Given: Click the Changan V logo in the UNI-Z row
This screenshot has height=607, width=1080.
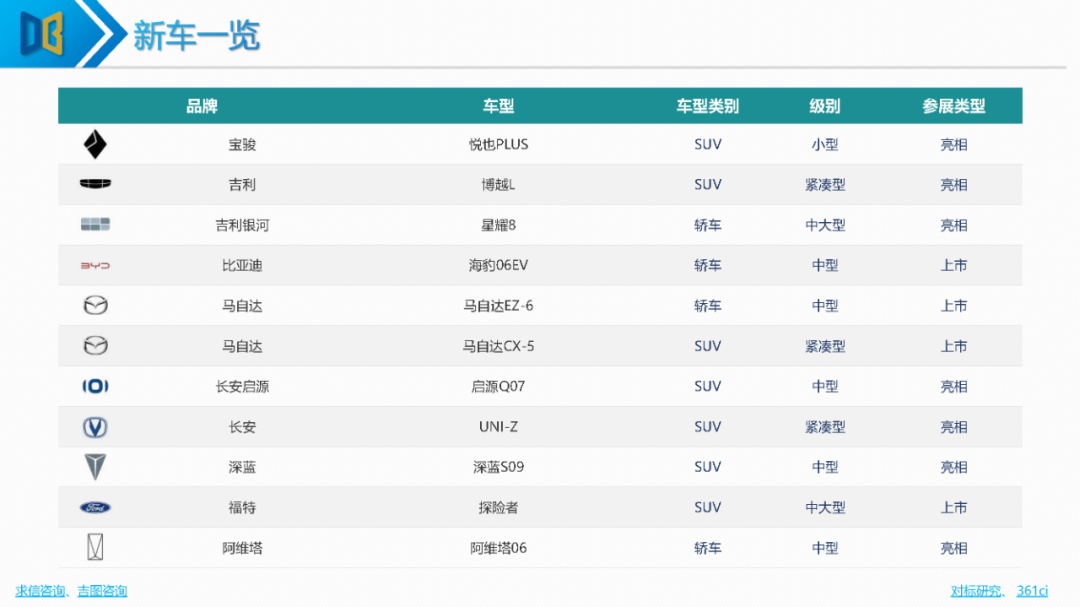Looking at the screenshot, I should pyautogui.click(x=95, y=427).
